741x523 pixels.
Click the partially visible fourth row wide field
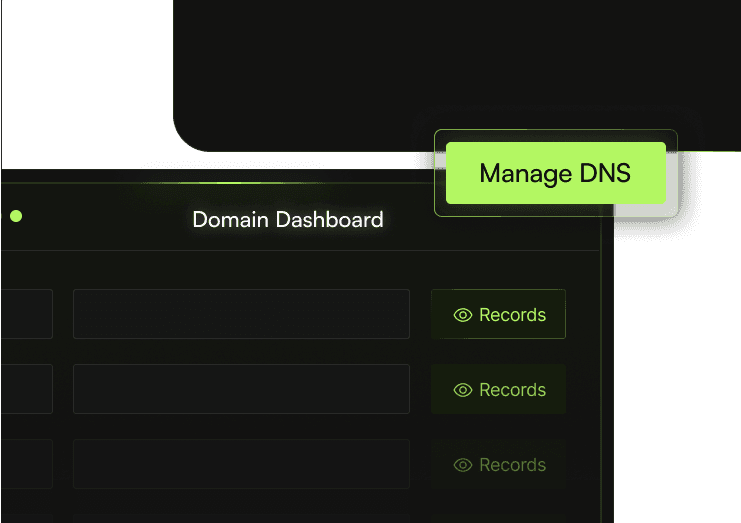click(x=241, y=518)
